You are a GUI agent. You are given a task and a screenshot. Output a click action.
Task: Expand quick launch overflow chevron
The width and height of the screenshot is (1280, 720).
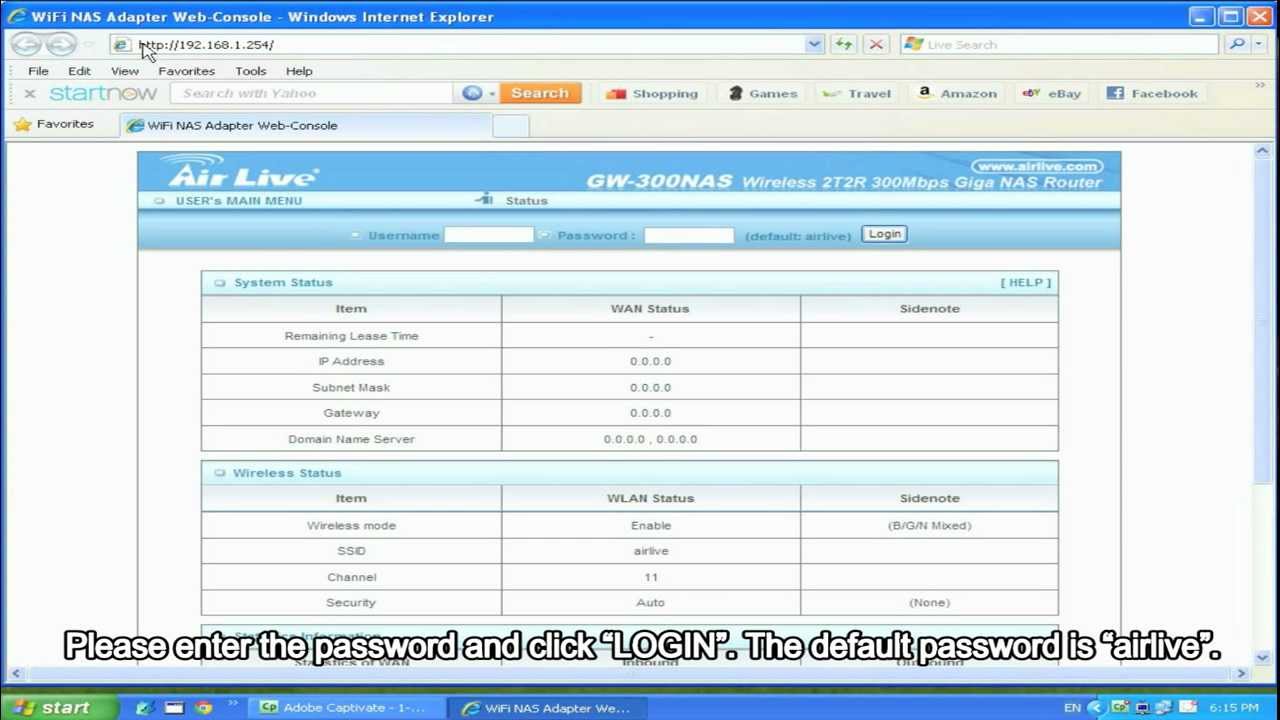point(232,704)
